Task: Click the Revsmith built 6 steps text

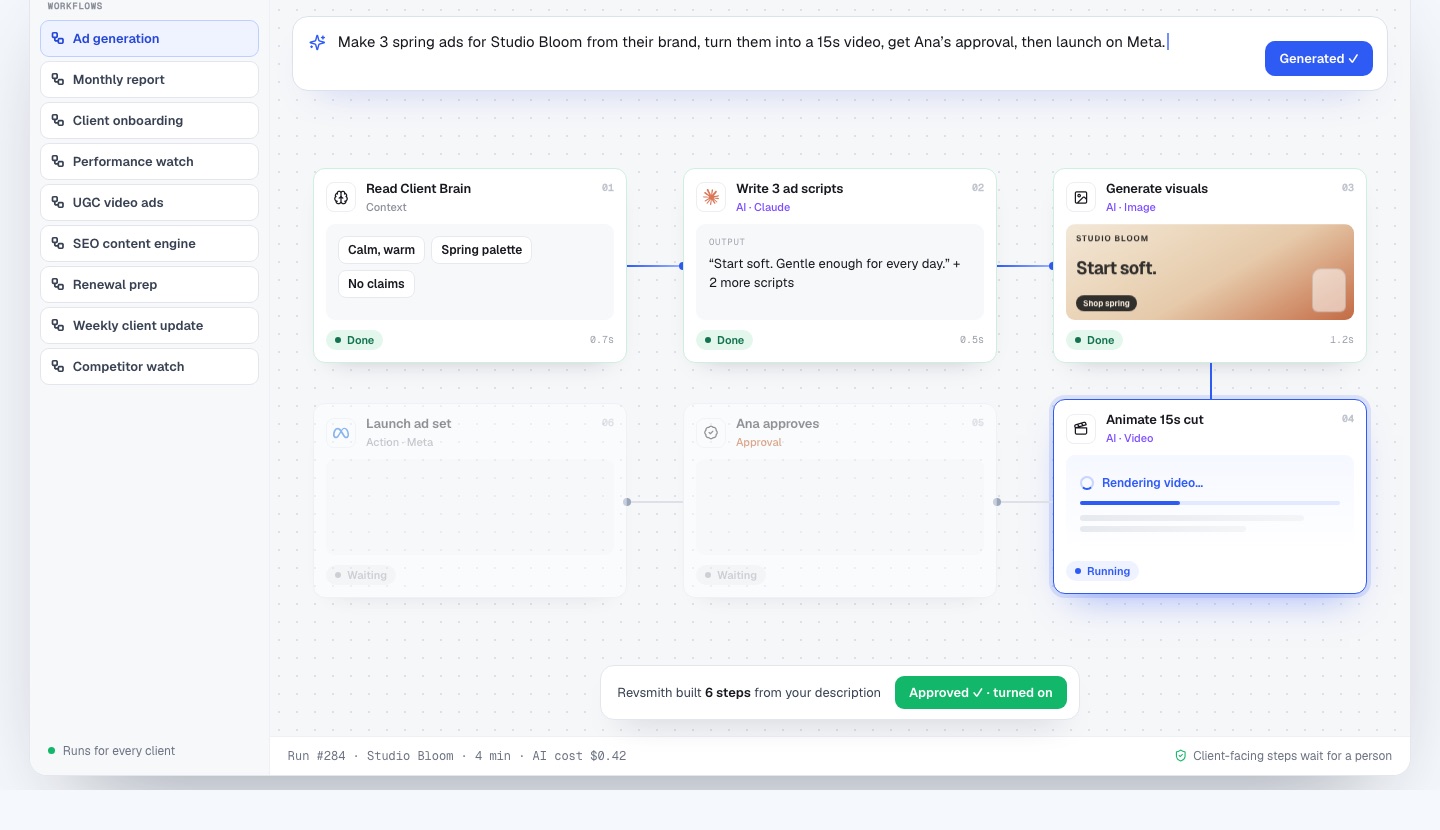Action: coord(749,692)
